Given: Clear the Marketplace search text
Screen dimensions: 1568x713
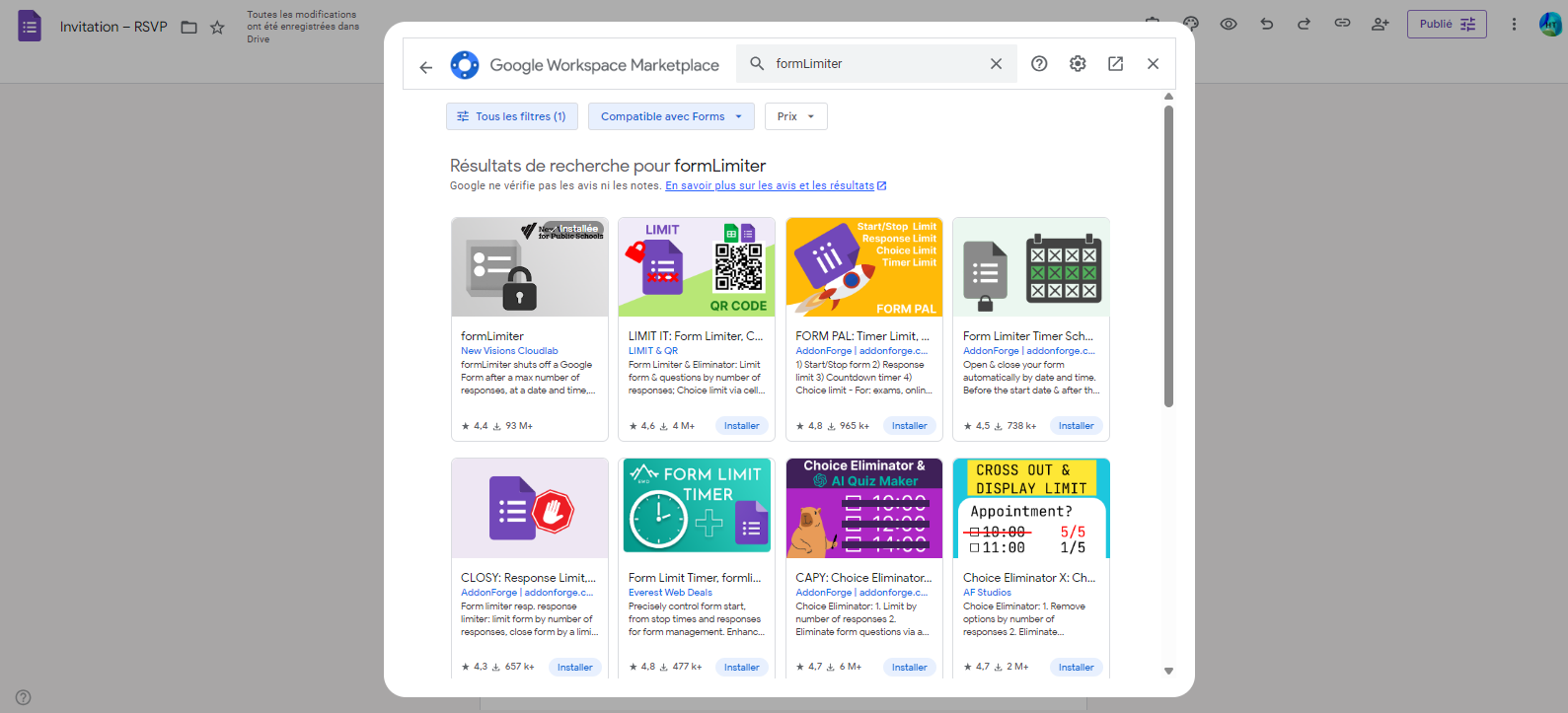Looking at the screenshot, I should tap(996, 63).
